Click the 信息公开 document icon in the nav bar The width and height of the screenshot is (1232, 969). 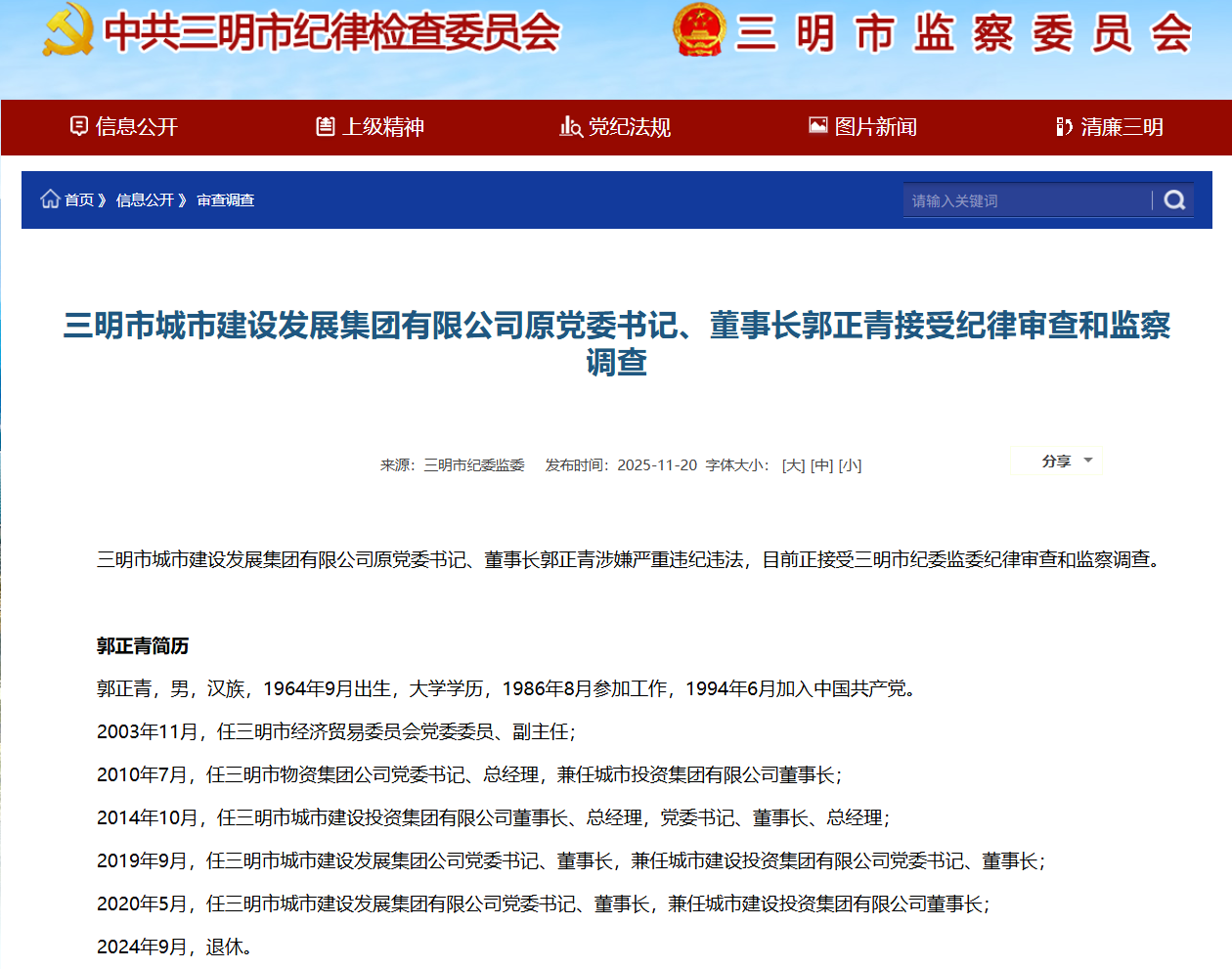[x=79, y=126]
